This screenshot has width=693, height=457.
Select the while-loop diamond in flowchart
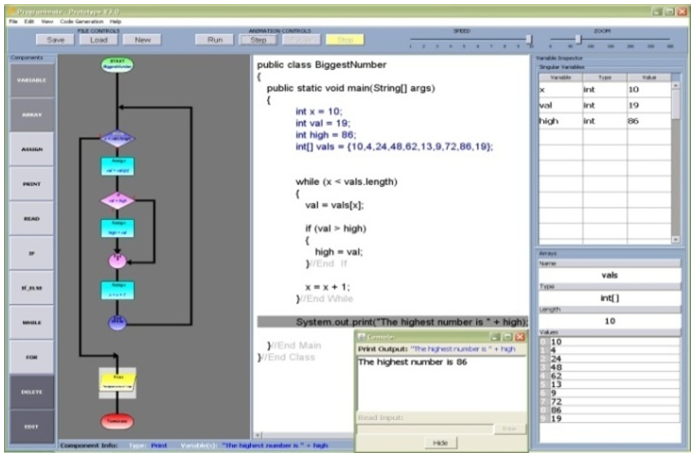[x=117, y=138]
